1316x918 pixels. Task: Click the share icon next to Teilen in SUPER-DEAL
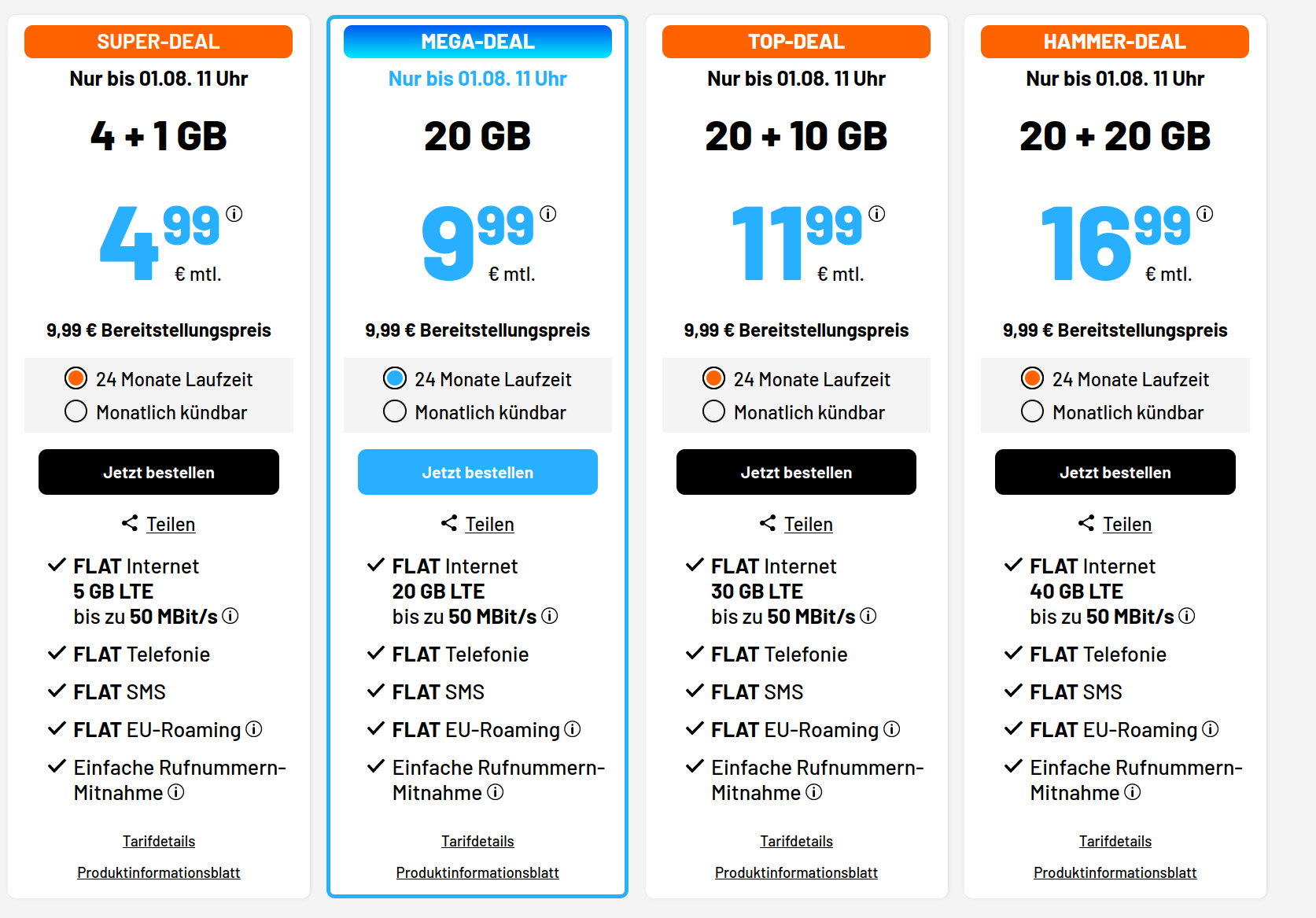pyautogui.click(x=131, y=522)
